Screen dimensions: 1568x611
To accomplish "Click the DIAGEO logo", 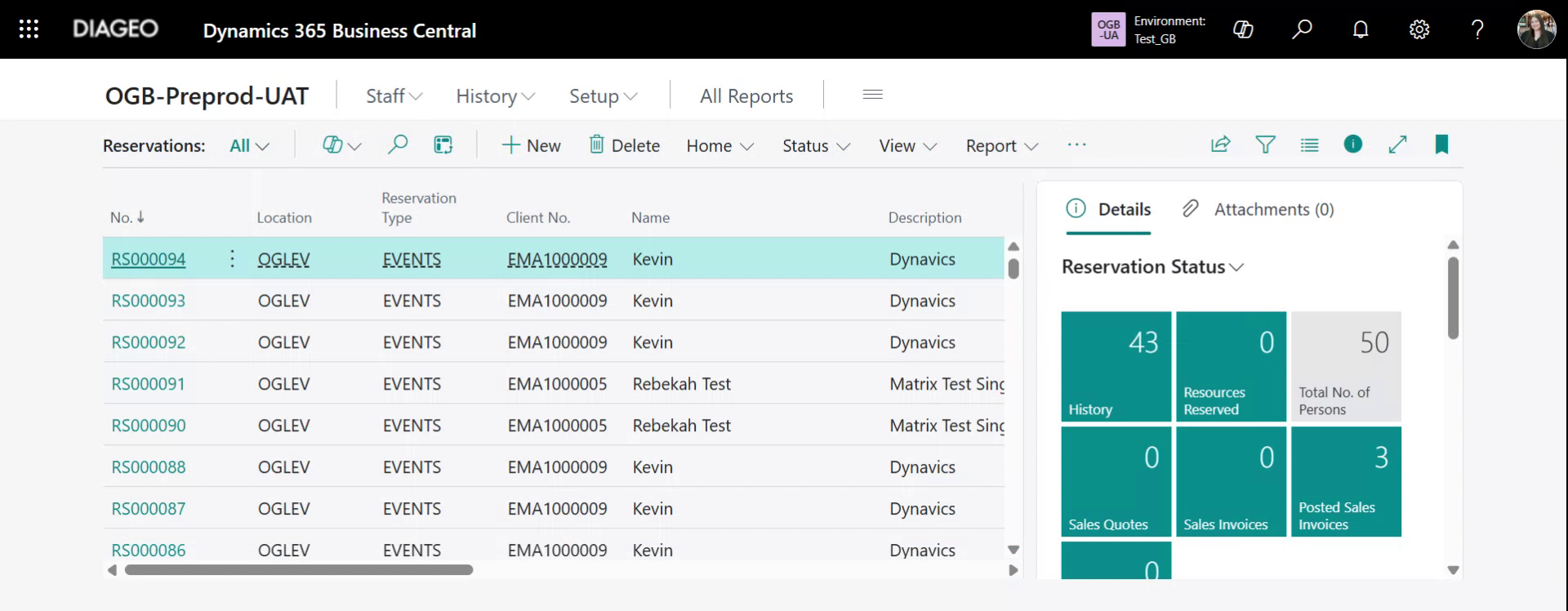I will (115, 29).
